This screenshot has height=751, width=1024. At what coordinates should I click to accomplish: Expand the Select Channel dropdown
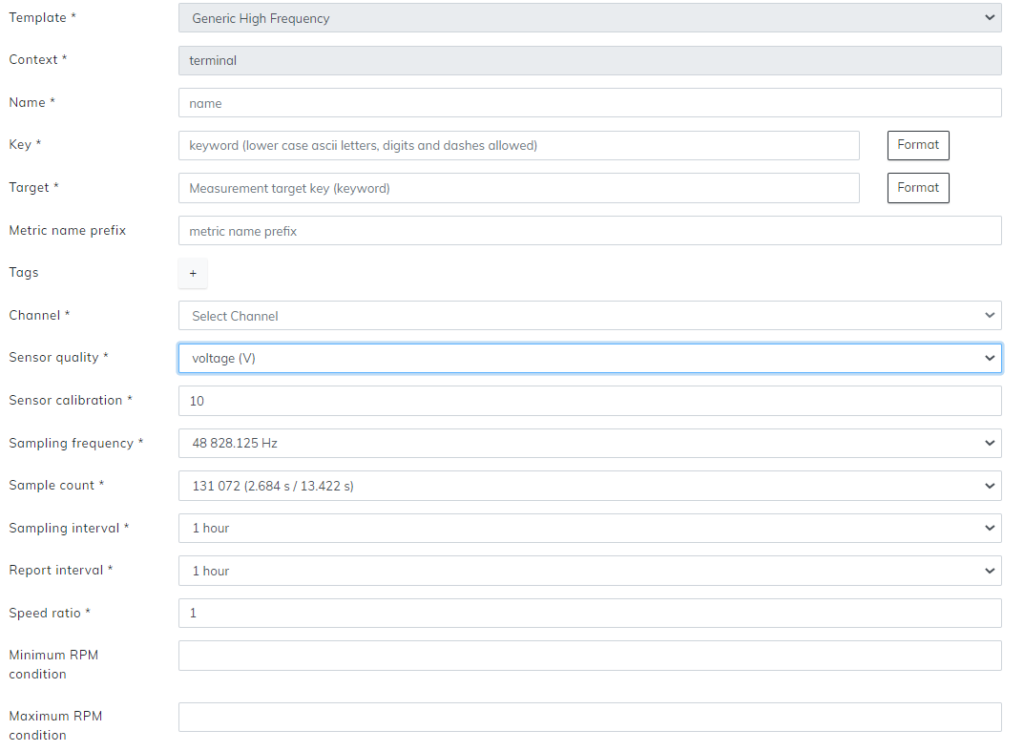click(589, 316)
